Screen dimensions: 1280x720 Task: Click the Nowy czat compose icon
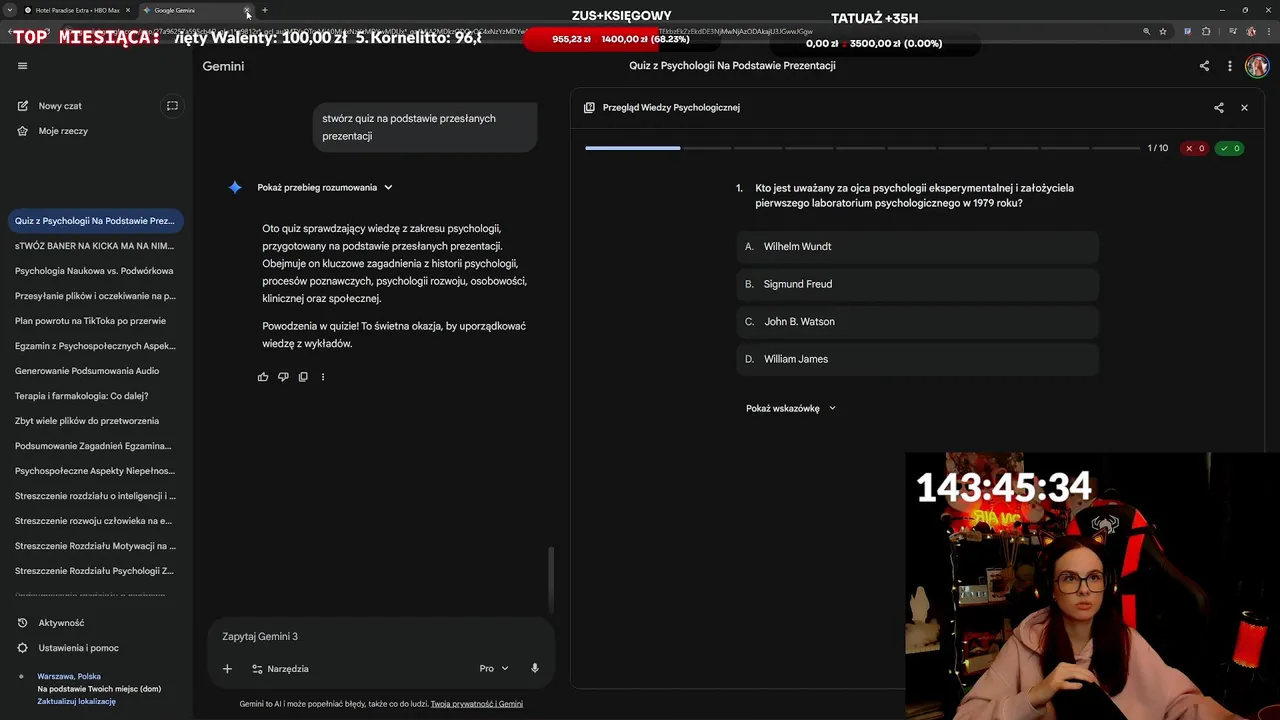click(x=22, y=106)
